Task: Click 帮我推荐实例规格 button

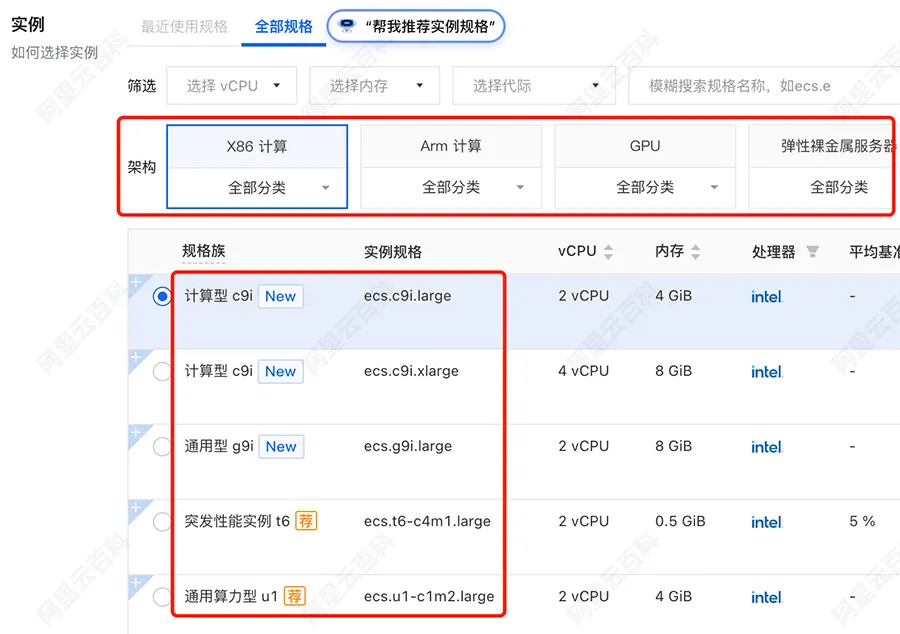Action: coord(416,26)
